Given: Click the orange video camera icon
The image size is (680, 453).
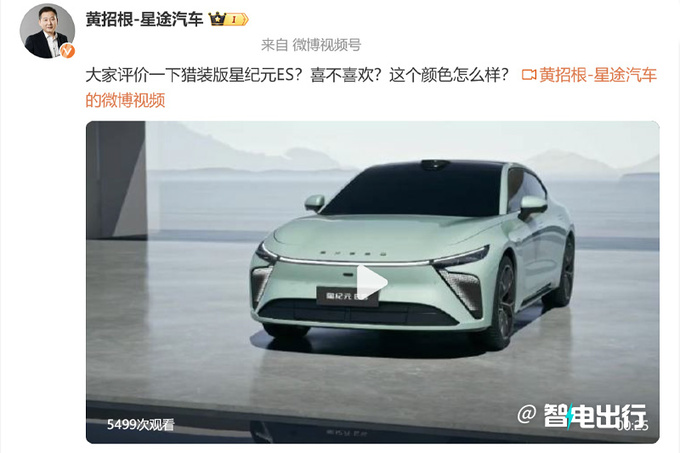Looking at the screenshot, I should tap(529, 75).
